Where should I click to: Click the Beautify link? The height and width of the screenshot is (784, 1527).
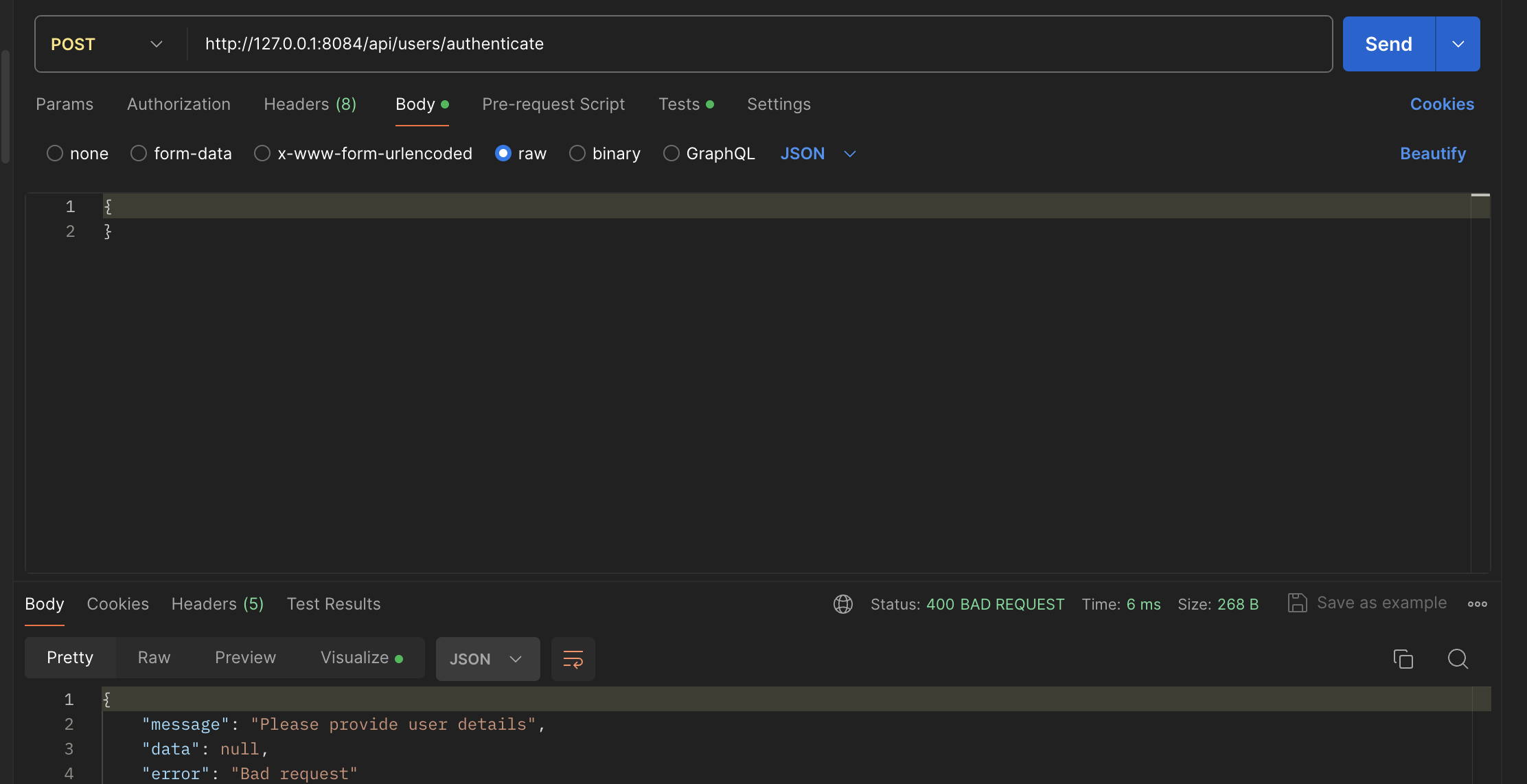[x=1433, y=154]
